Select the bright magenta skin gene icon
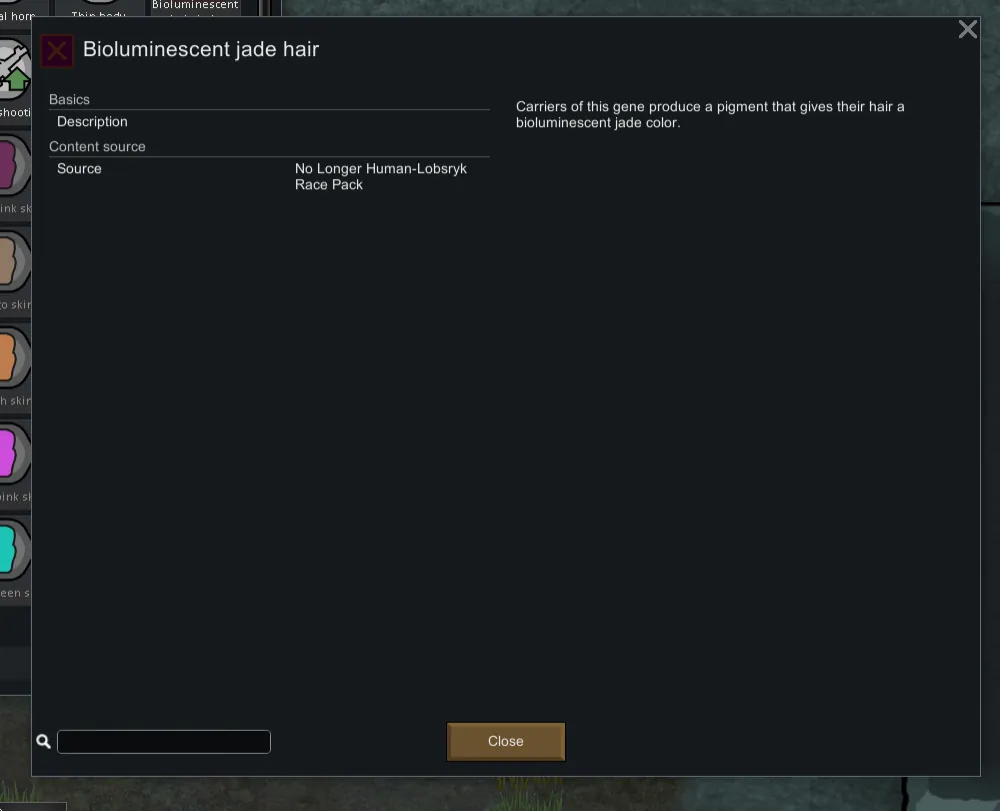Screen dimensions: 1000x811 click(15, 454)
